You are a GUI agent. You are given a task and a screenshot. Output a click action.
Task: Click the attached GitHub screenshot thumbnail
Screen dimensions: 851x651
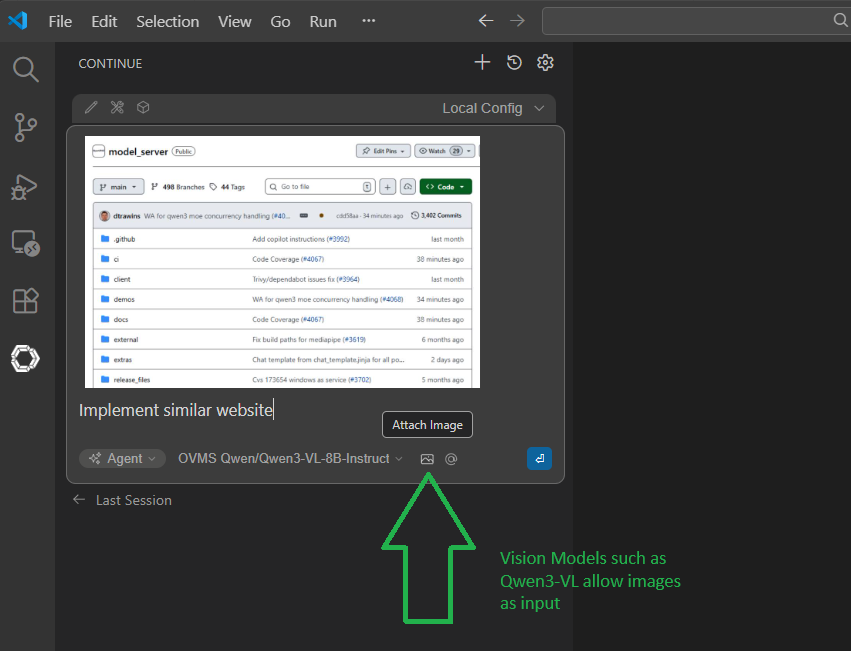[282, 262]
